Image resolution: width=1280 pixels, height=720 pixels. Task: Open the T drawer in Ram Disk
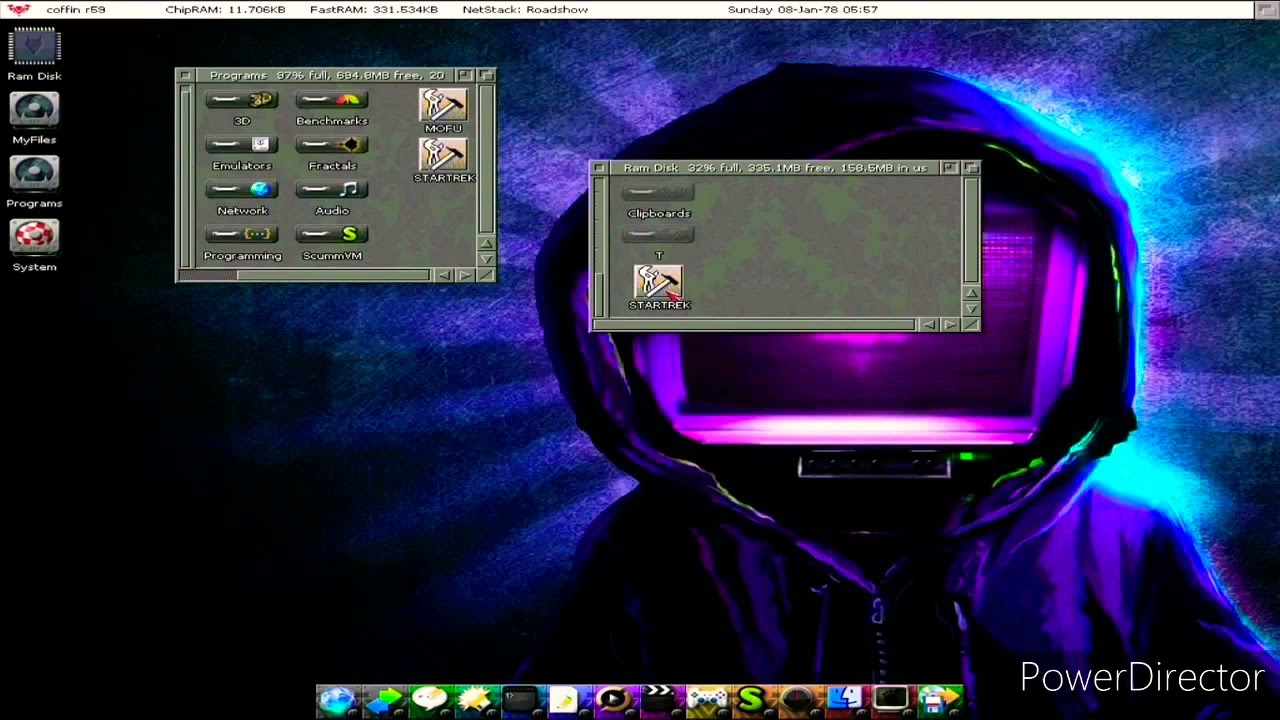(x=658, y=245)
